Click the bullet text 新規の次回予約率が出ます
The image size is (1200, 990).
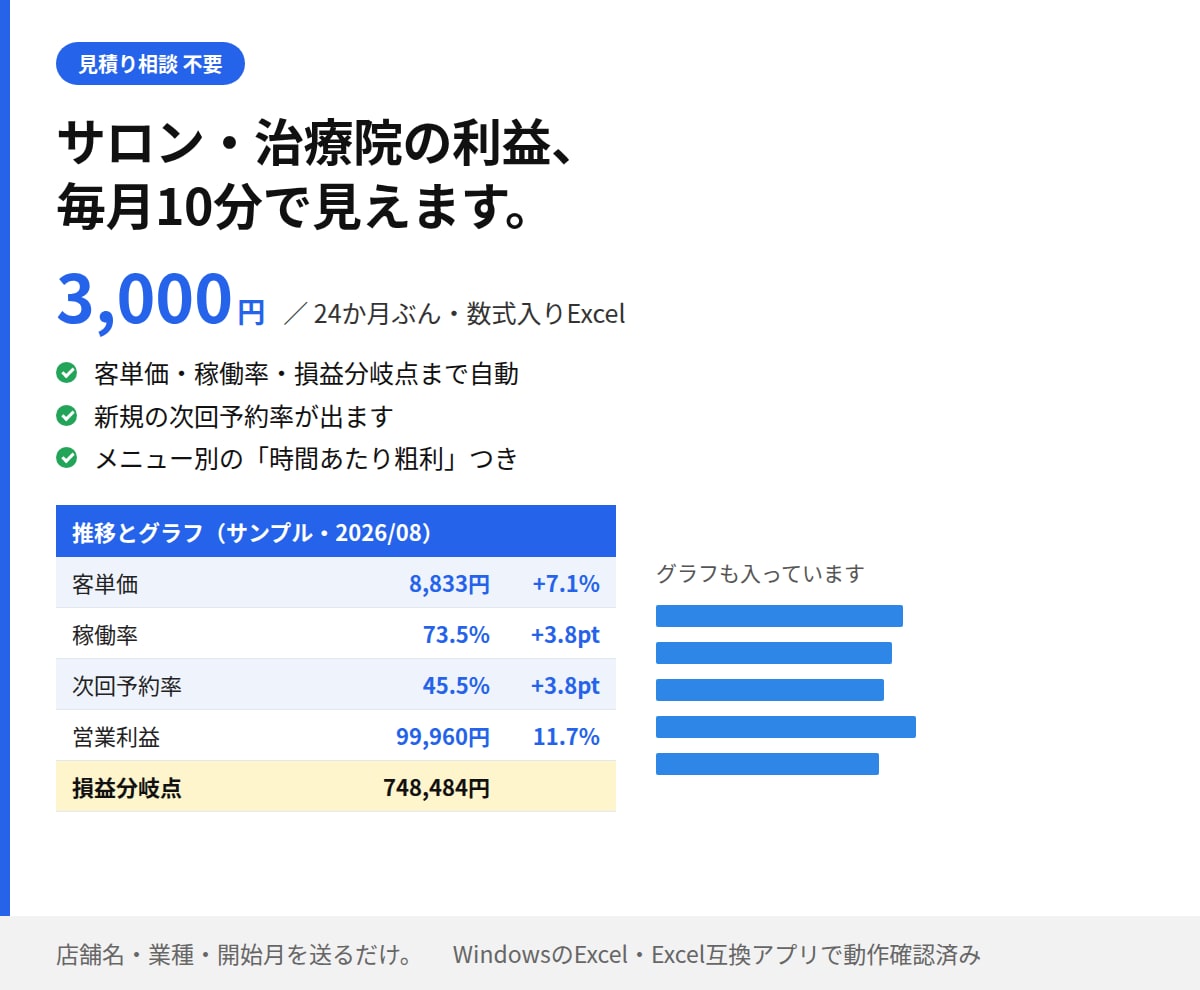[243, 416]
